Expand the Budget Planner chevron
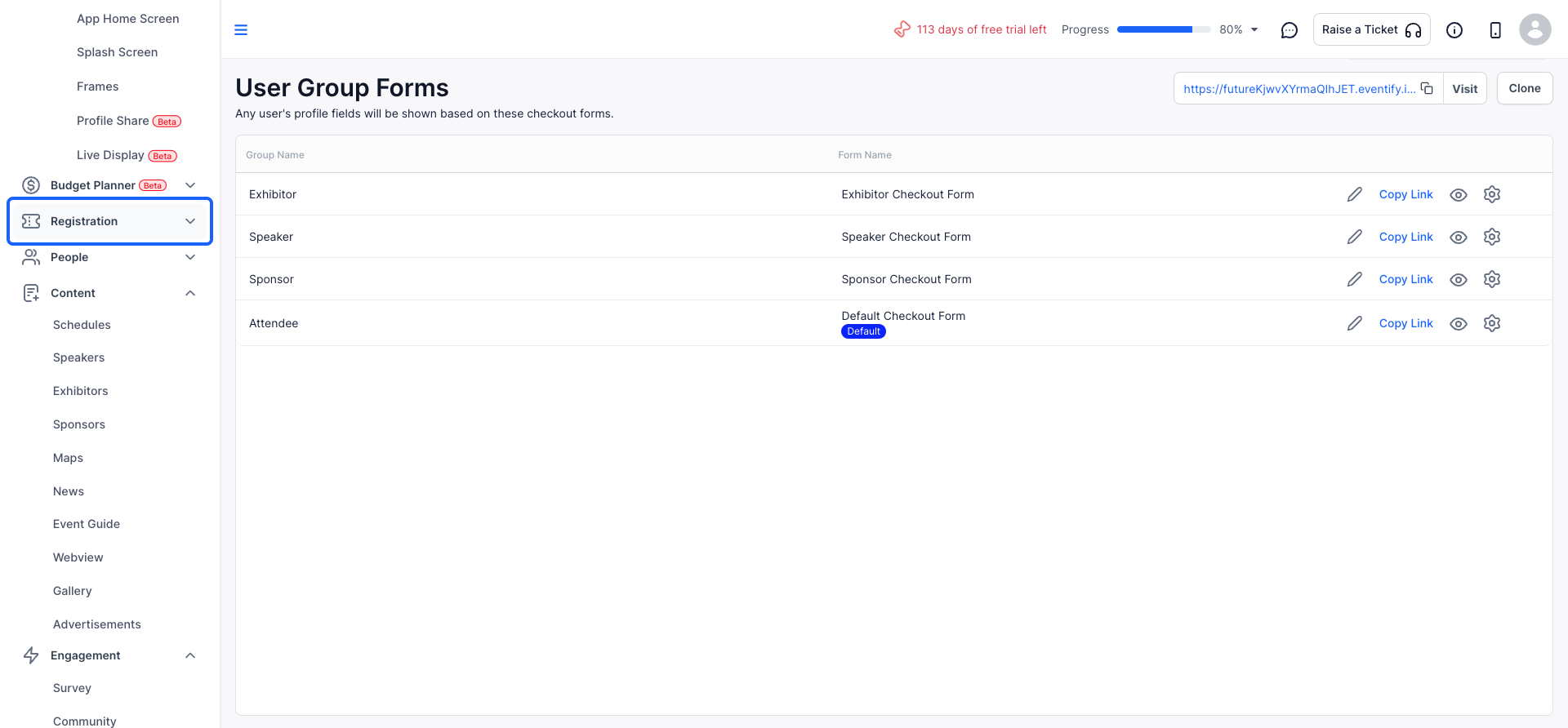 pyautogui.click(x=190, y=185)
